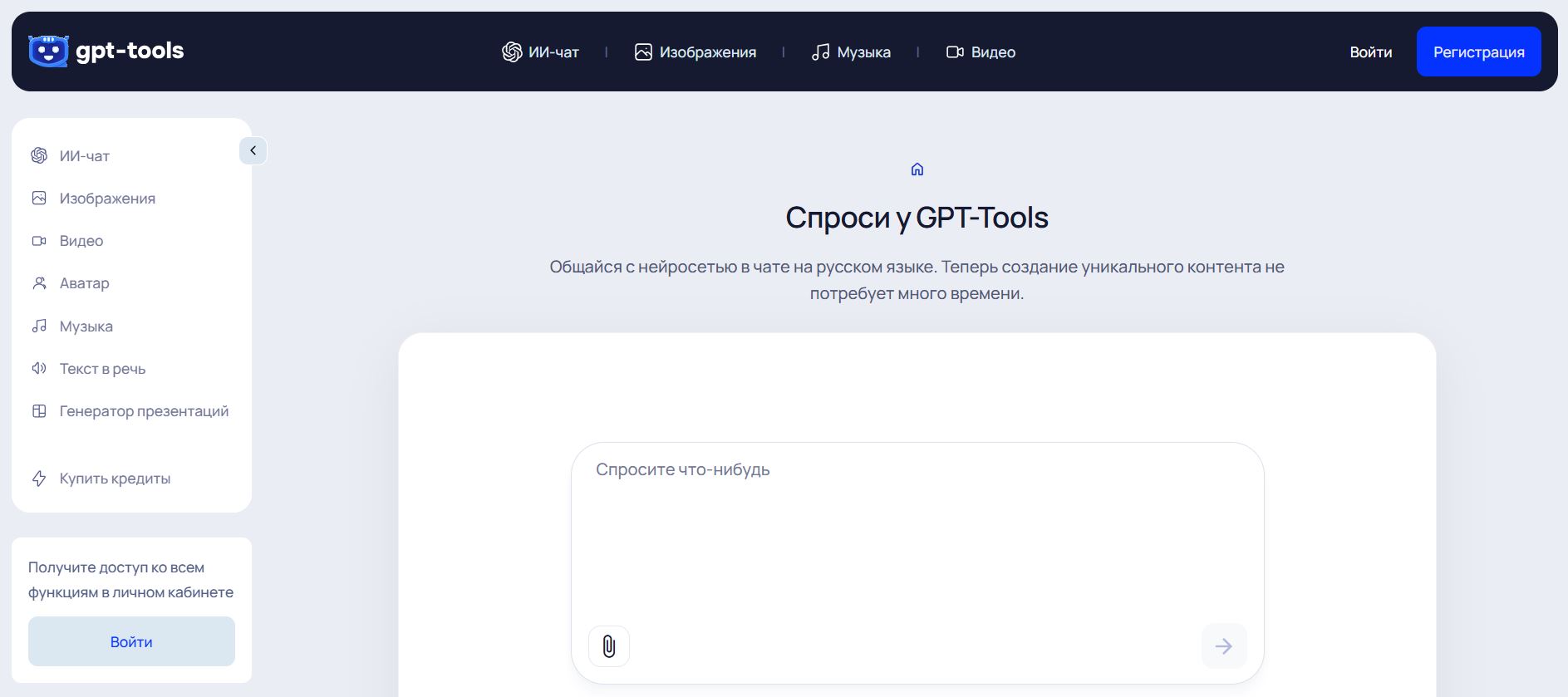Open ИИ-чат in the top navigation
The width and height of the screenshot is (1568, 697).
click(x=540, y=52)
